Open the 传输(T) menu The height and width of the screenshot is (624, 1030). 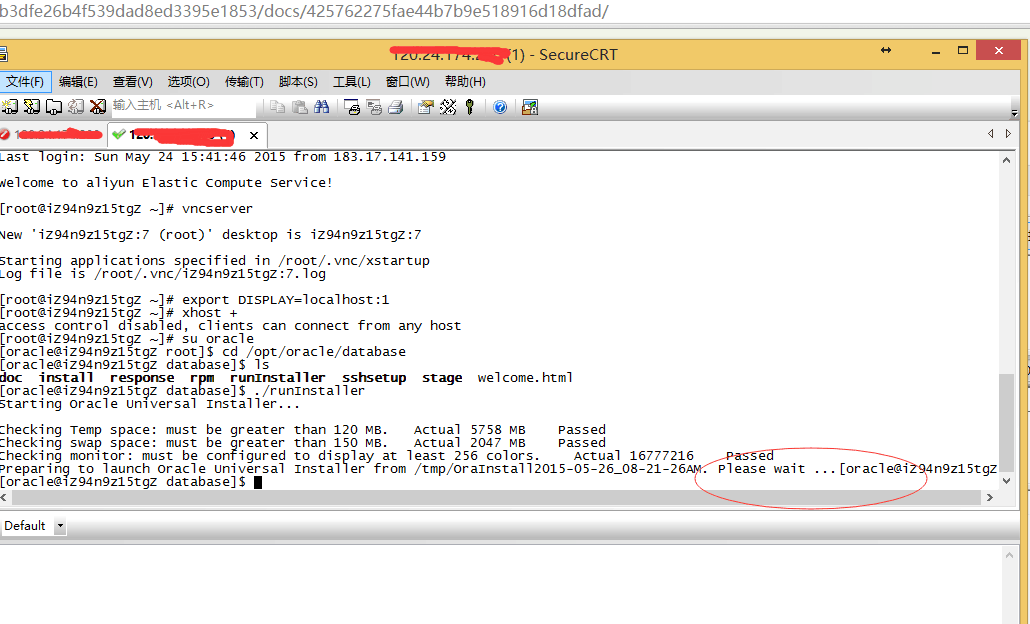point(244,82)
